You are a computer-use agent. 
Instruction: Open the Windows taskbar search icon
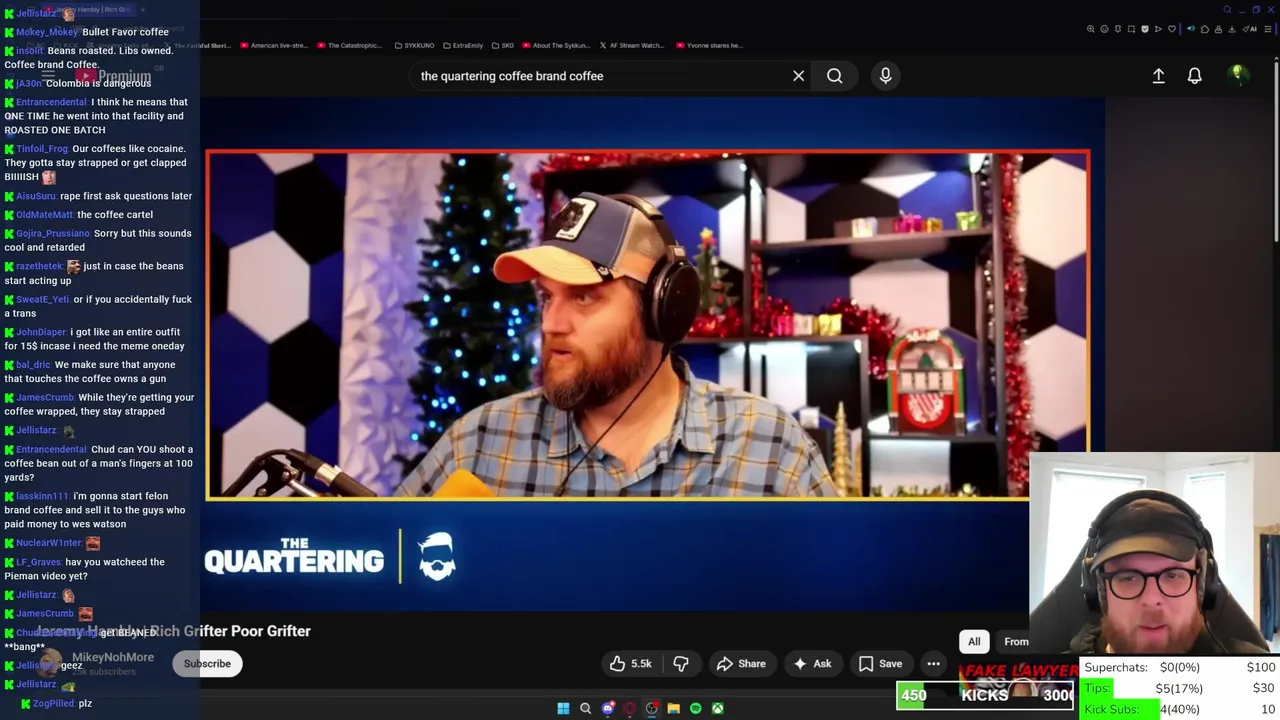pyautogui.click(x=585, y=708)
